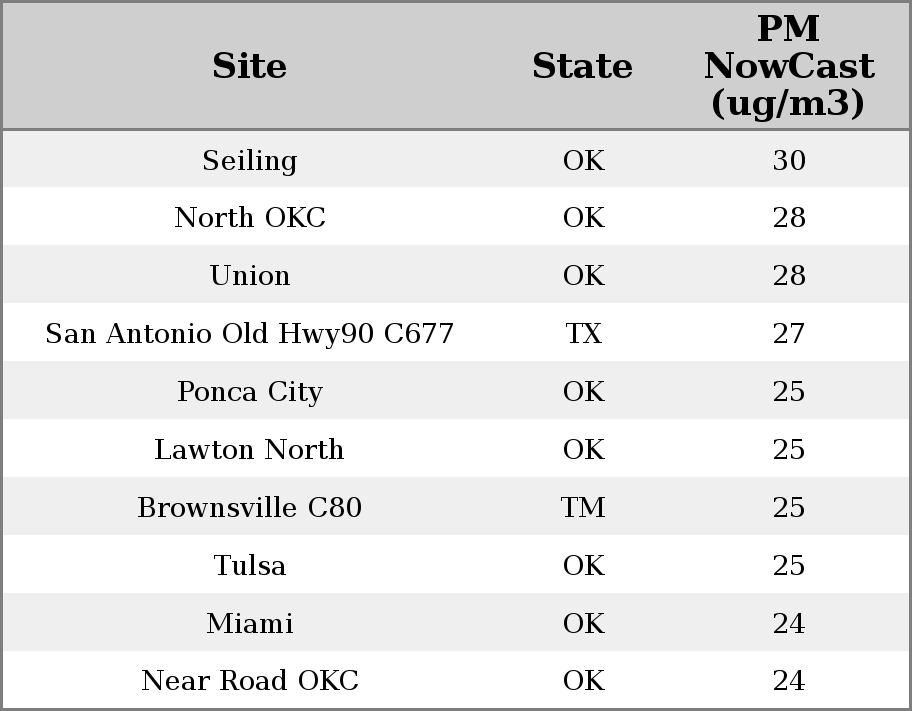
Task: Click the Union site name
Action: click(250, 276)
